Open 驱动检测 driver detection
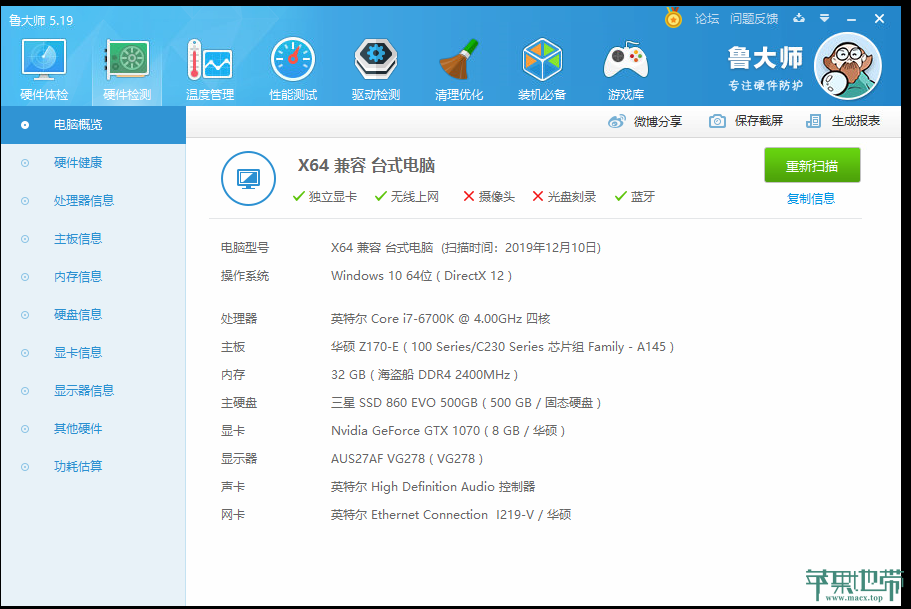 point(376,69)
